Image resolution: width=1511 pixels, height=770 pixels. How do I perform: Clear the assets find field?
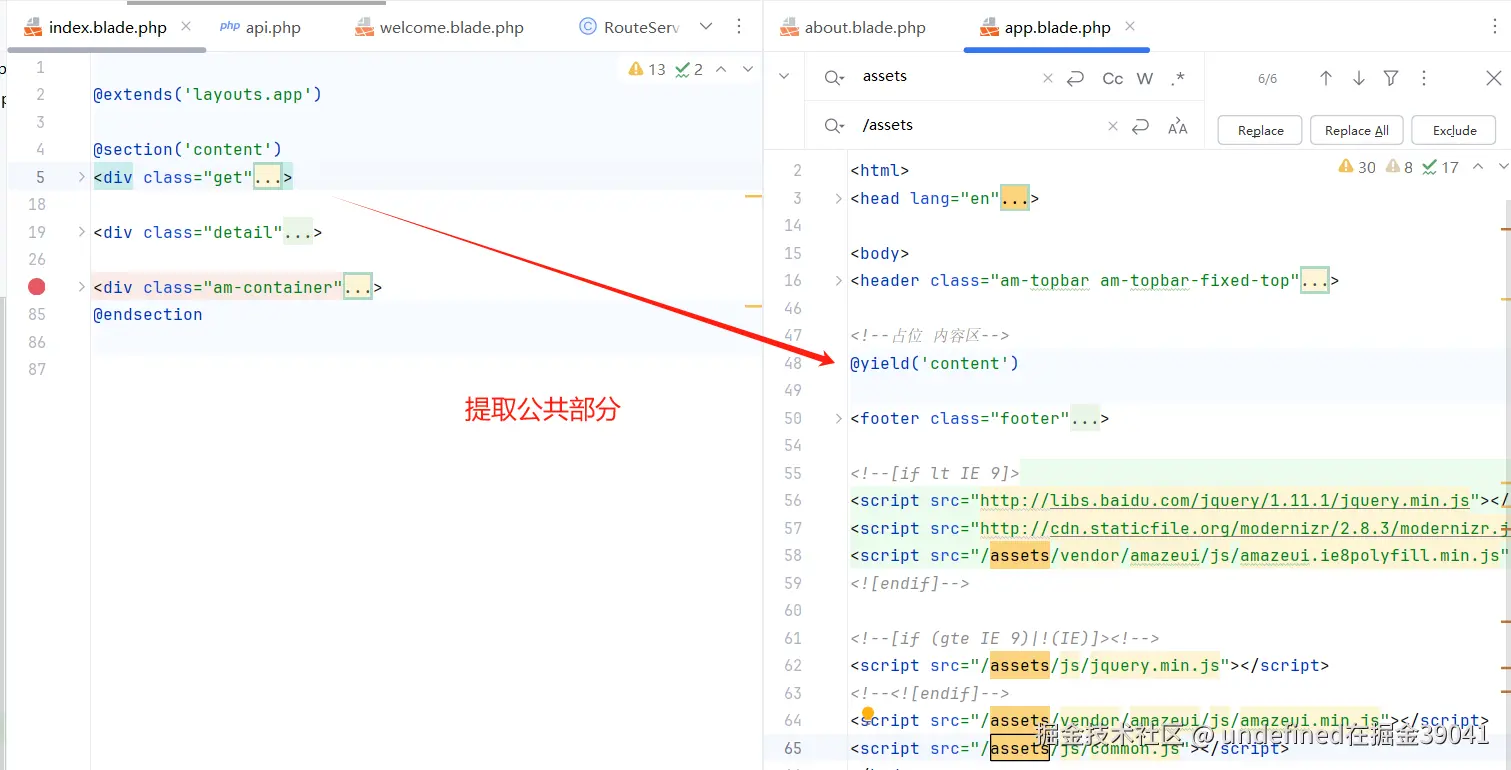tap(1048, 78)
